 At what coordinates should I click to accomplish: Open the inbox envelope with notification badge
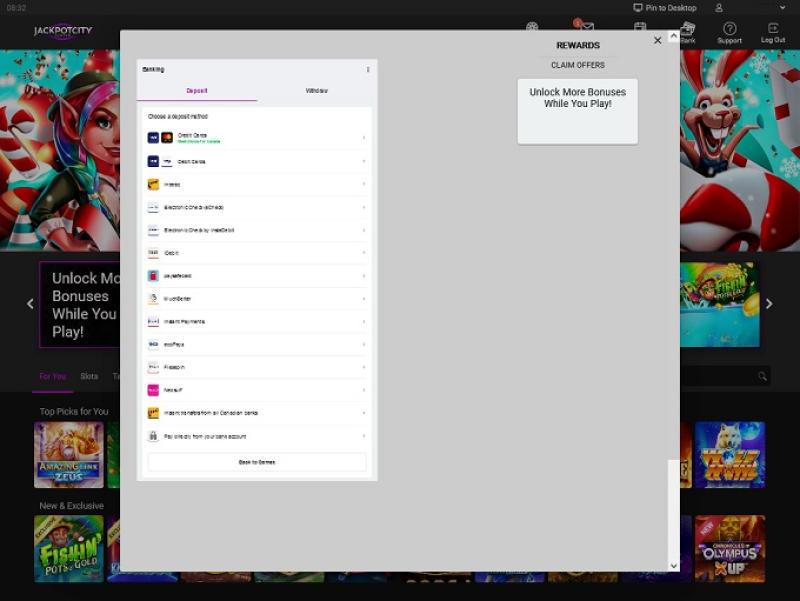point(586,28)
